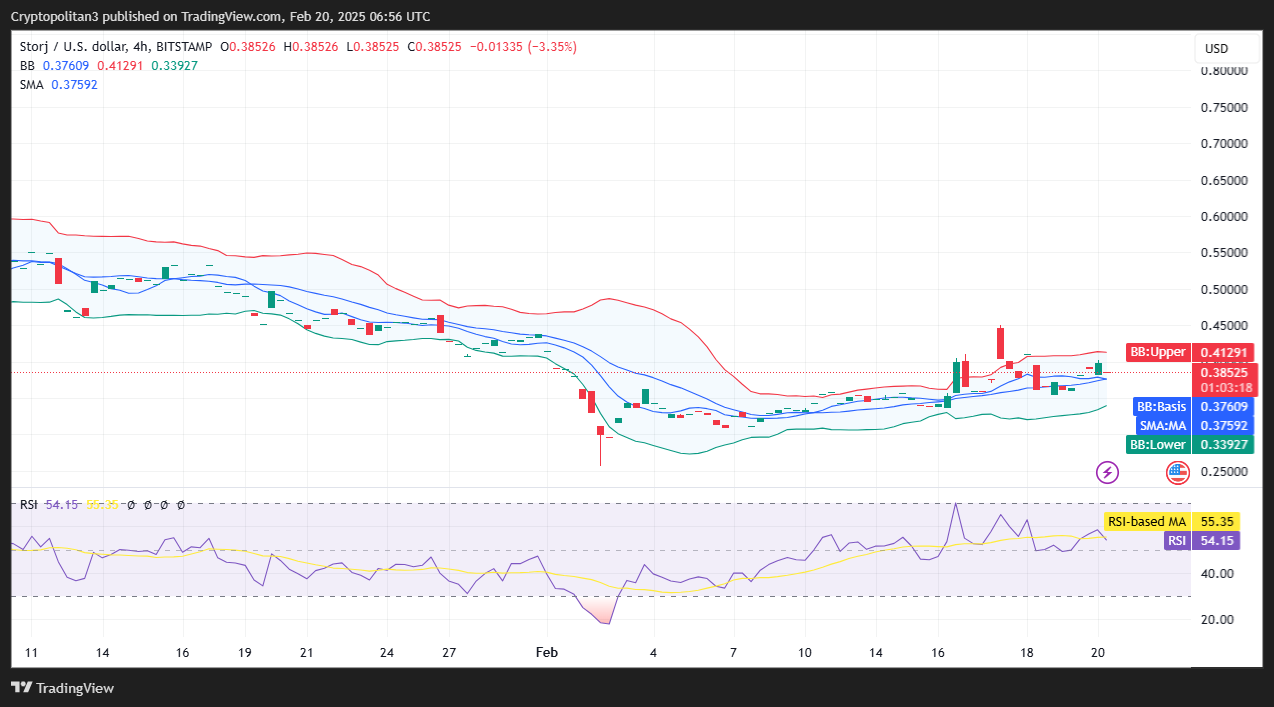
Task: Click the RSI indicator legend label
Action: tap(29, 504)
